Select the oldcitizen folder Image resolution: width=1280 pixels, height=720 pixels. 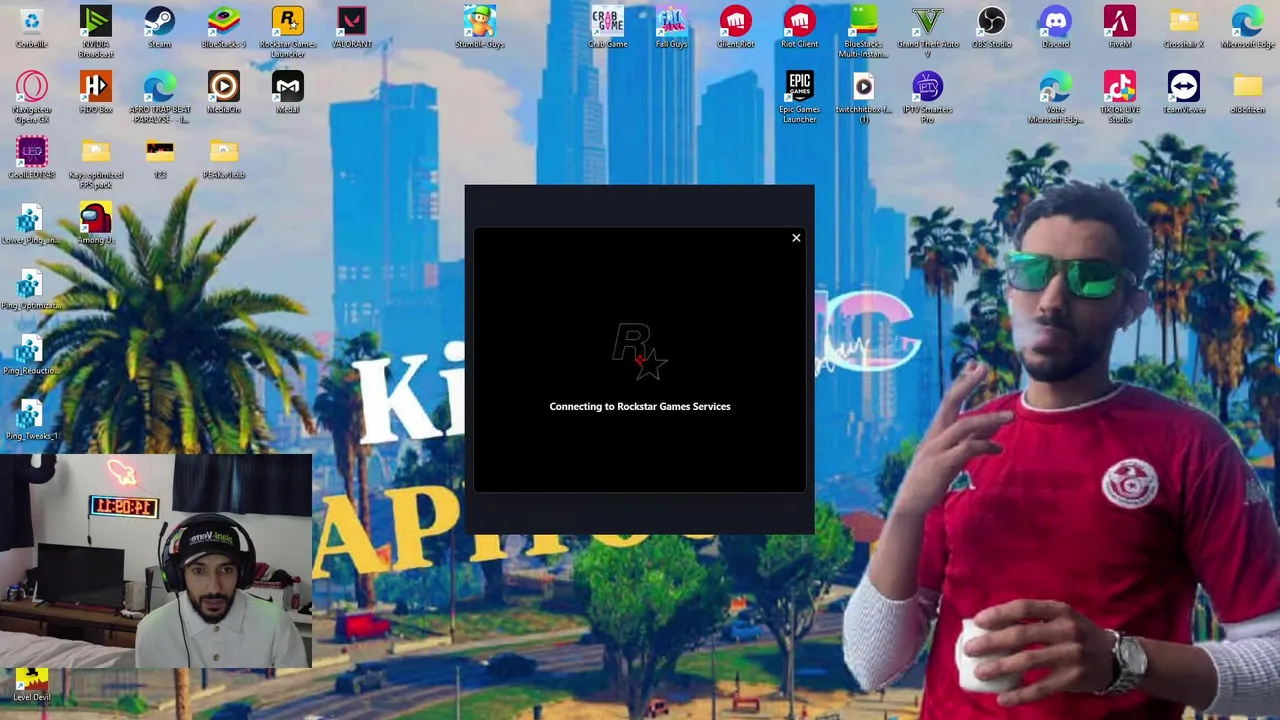point(1248,93)
